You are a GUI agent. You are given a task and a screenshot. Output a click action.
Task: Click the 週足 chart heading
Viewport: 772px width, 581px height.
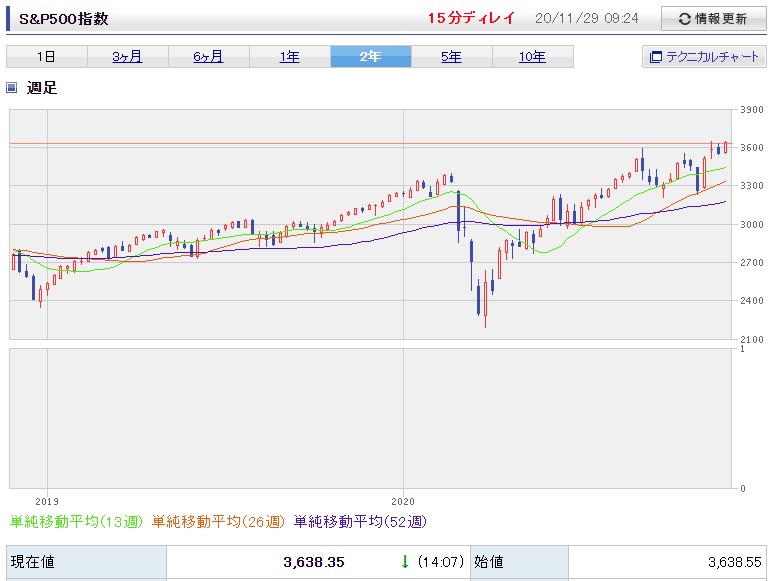pyautogui.click(x=42, y=88)
